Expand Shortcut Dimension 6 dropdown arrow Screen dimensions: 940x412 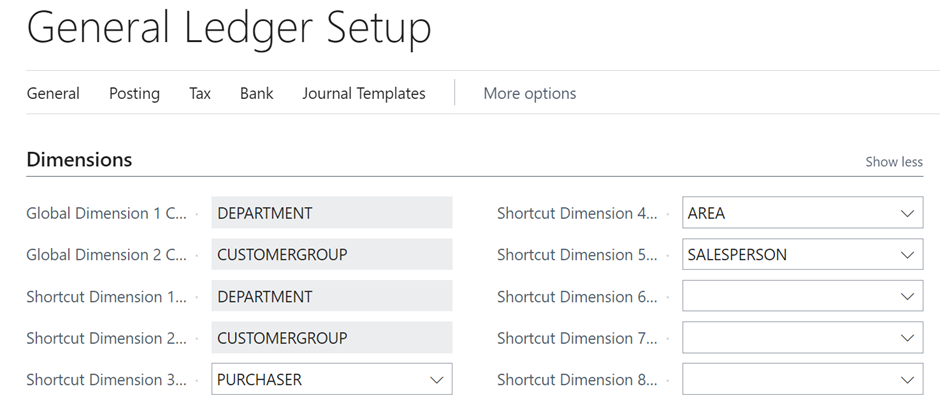coord(908,296)
